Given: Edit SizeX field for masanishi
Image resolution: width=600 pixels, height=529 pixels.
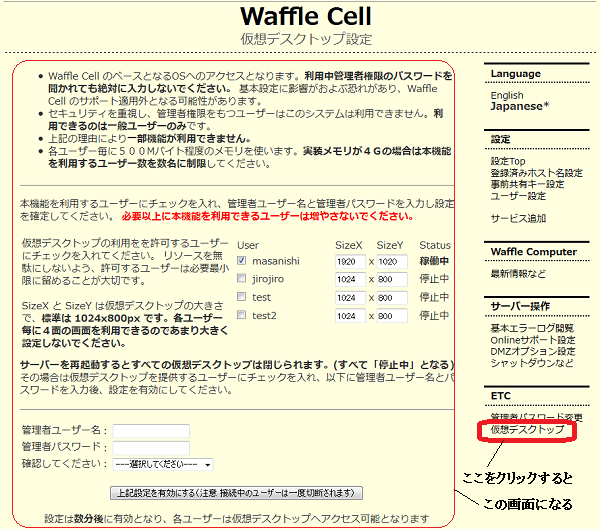Looking at the screenshot, I should click(x=350, y=261).
